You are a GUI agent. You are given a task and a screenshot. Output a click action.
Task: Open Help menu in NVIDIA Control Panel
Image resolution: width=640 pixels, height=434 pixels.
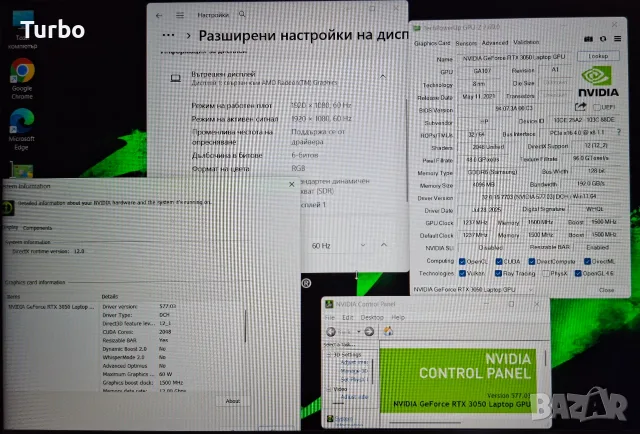(x=398, y=317)
